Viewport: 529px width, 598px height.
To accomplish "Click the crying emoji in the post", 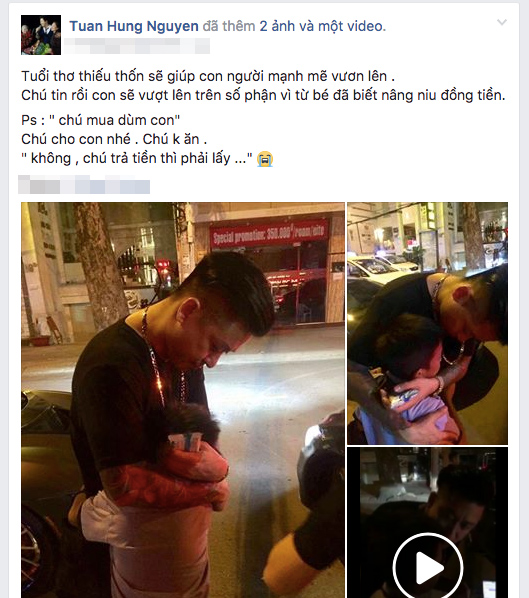I will click(x=265, y=159).
